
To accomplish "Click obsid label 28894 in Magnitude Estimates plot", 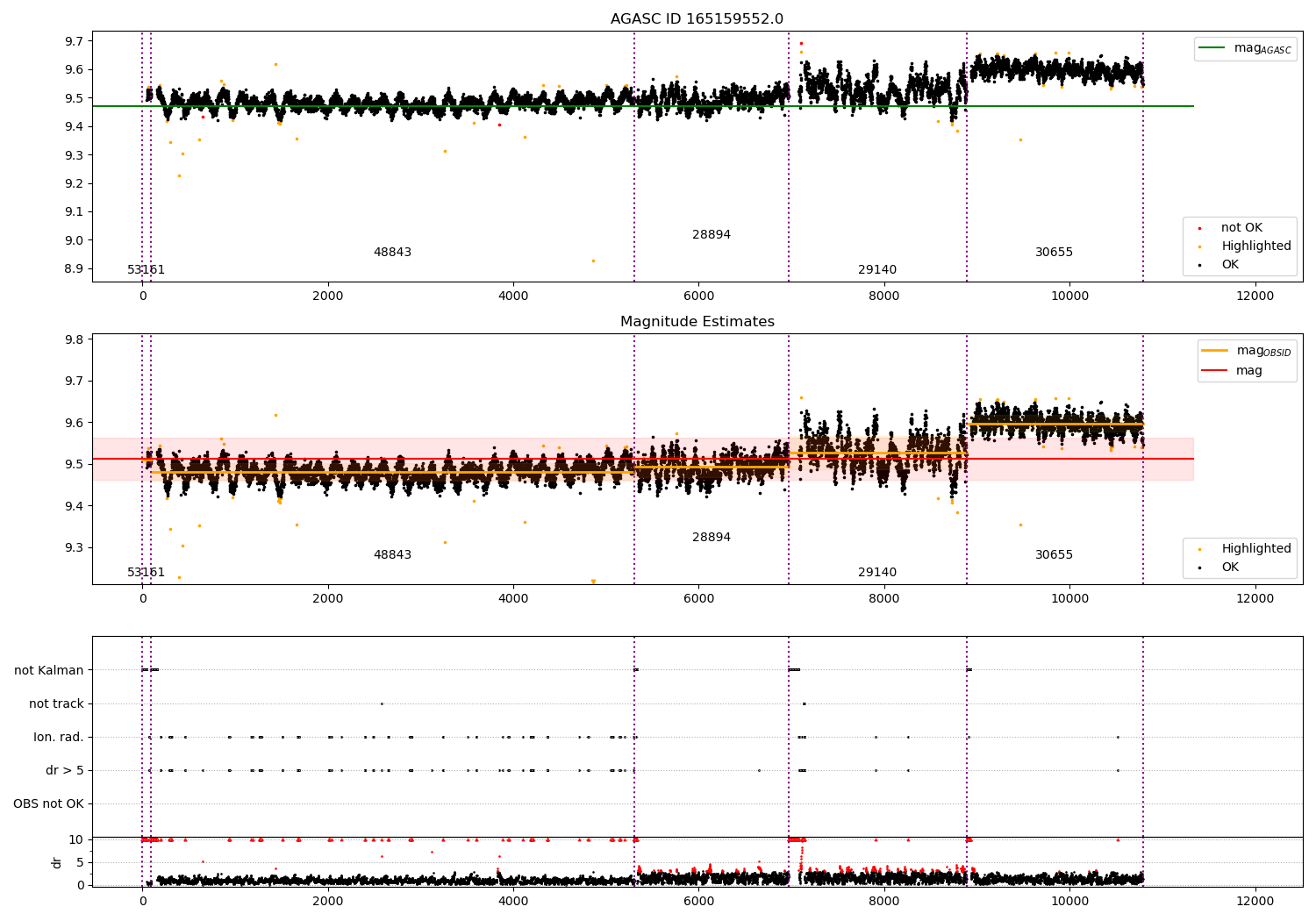I will coord(712,538).
